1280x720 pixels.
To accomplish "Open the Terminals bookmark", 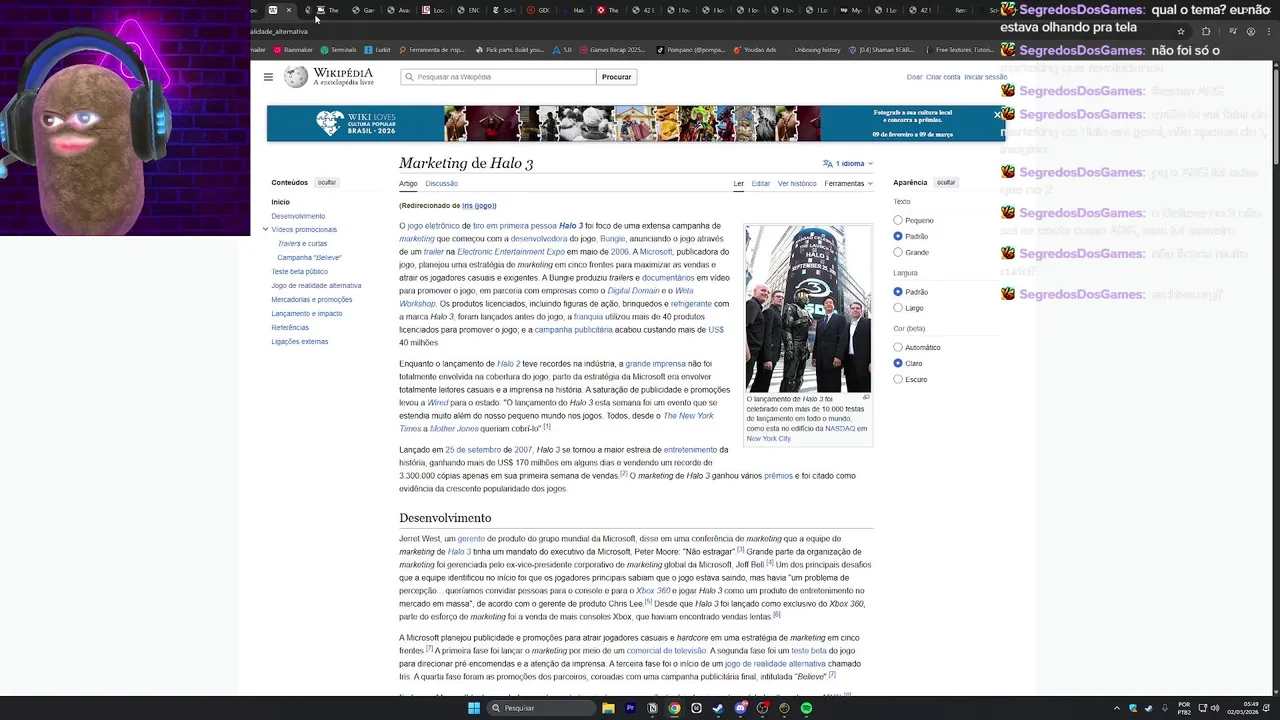I will pyautogui.click(x=339, y=50).
